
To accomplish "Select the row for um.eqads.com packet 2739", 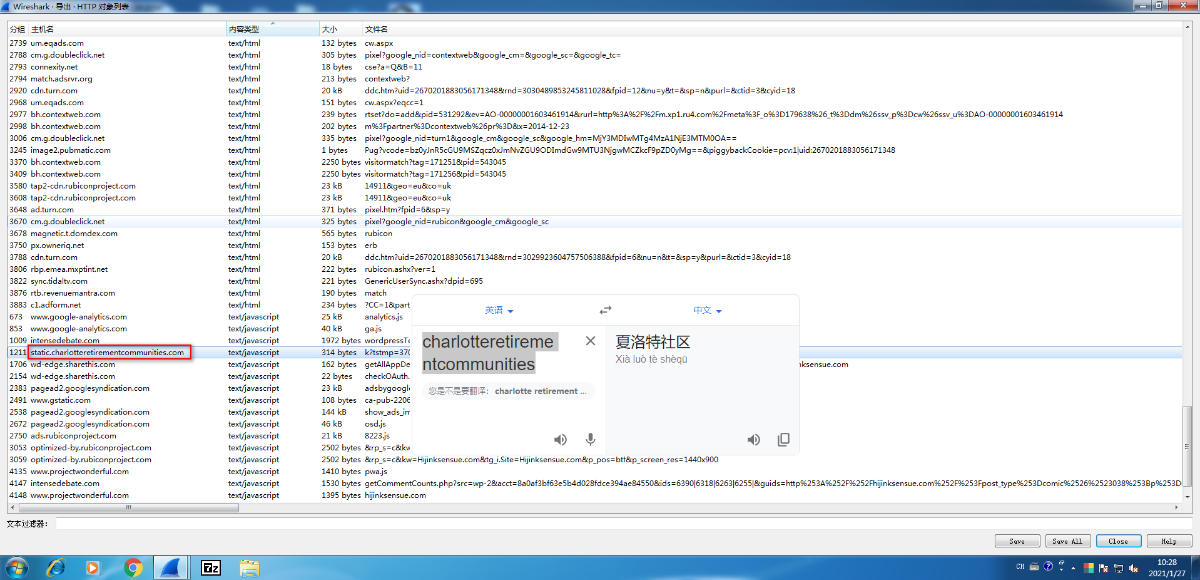I will click(x=593, y=43).
